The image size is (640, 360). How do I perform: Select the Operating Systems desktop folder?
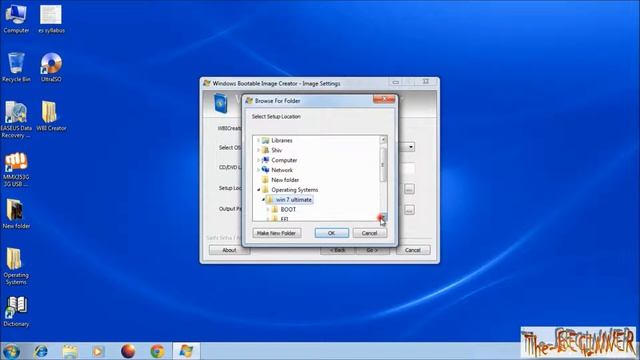[x=16, y=266]
